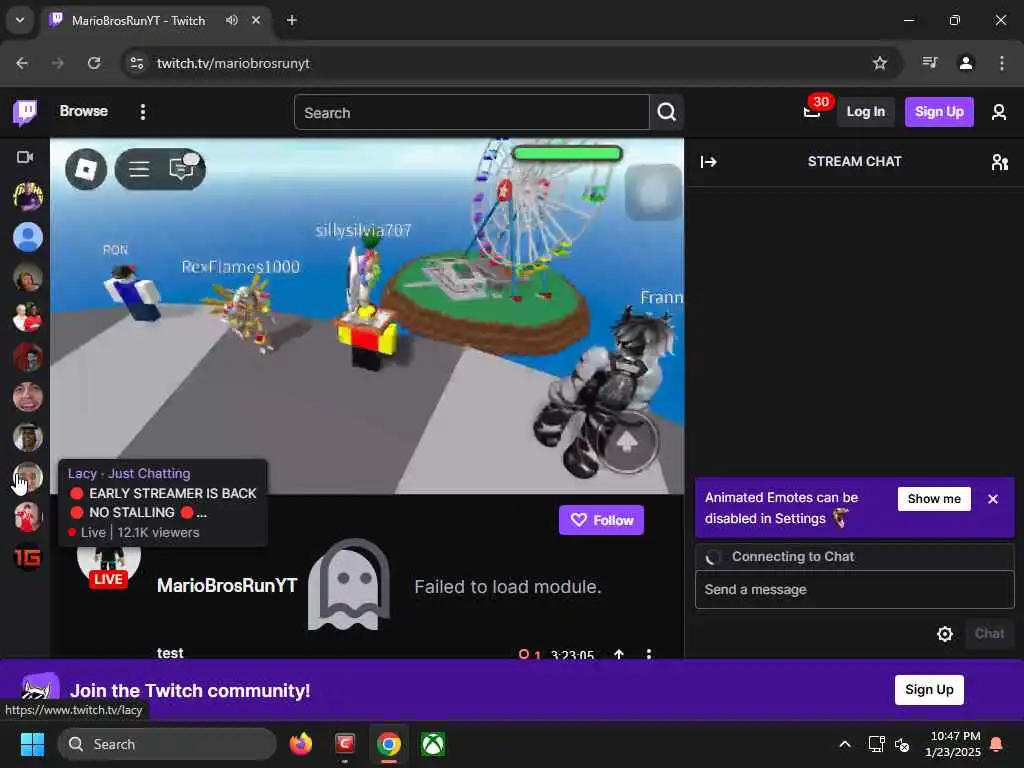
Task: Open the taskbar clock showing 10:47 PM
Action: [952, 744]
